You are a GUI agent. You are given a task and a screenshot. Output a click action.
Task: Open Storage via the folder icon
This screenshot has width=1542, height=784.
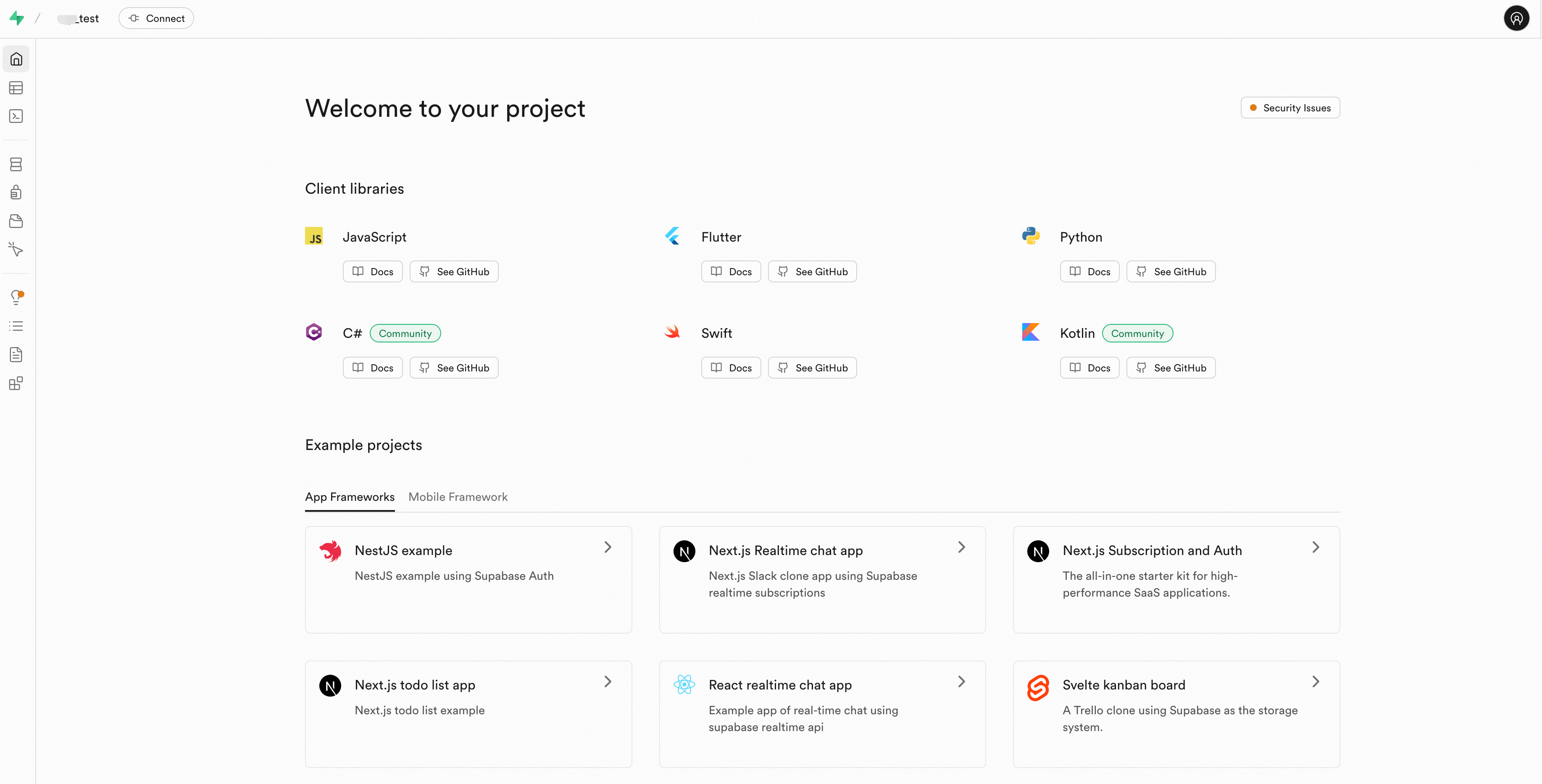[16, 221]
